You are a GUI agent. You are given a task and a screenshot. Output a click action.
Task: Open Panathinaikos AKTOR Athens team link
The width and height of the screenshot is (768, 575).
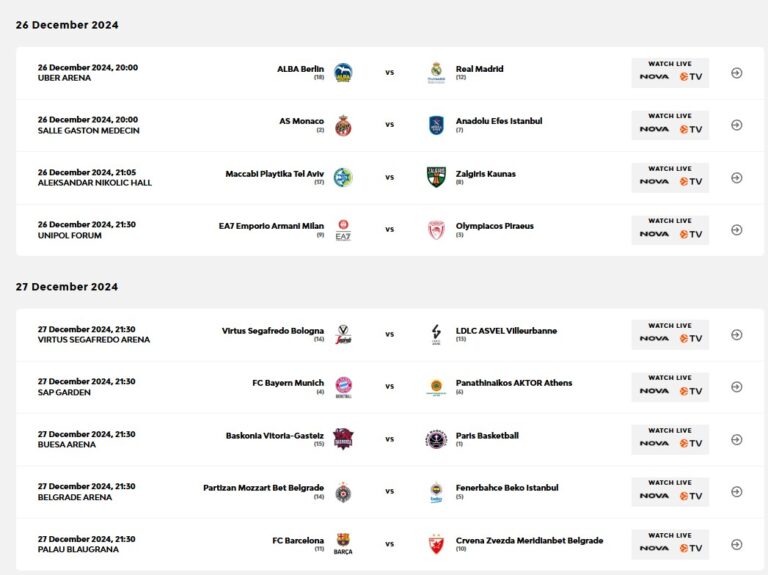(514, 383)
